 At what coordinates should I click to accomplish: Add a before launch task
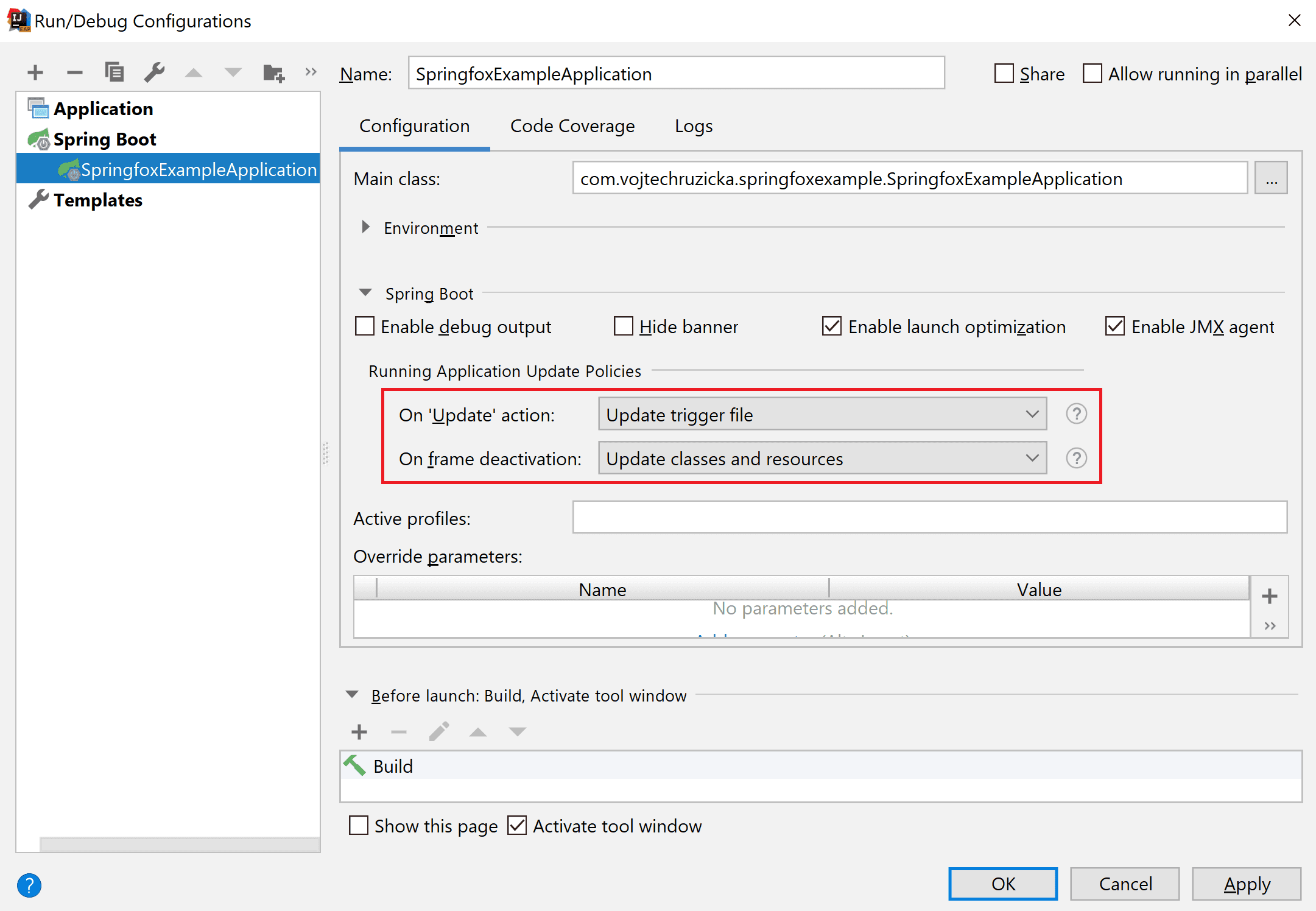pyautogui.click(x=359, y=731)
